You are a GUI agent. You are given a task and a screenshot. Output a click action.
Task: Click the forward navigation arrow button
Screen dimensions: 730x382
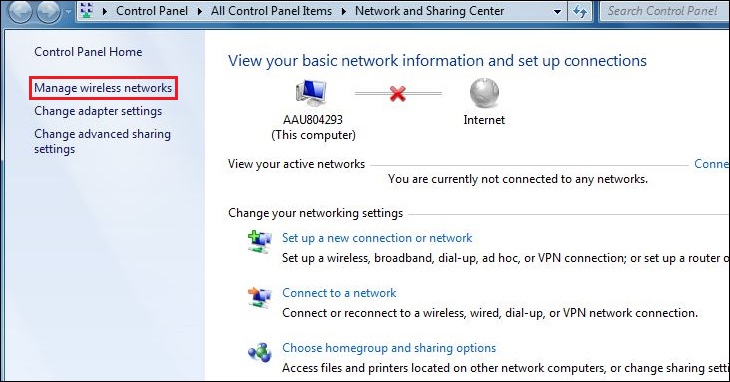pos(48,12)
